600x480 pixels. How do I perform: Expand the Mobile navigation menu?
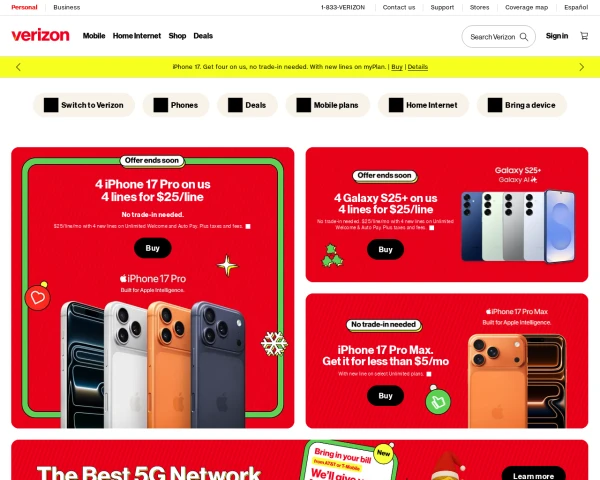point(94,36)
